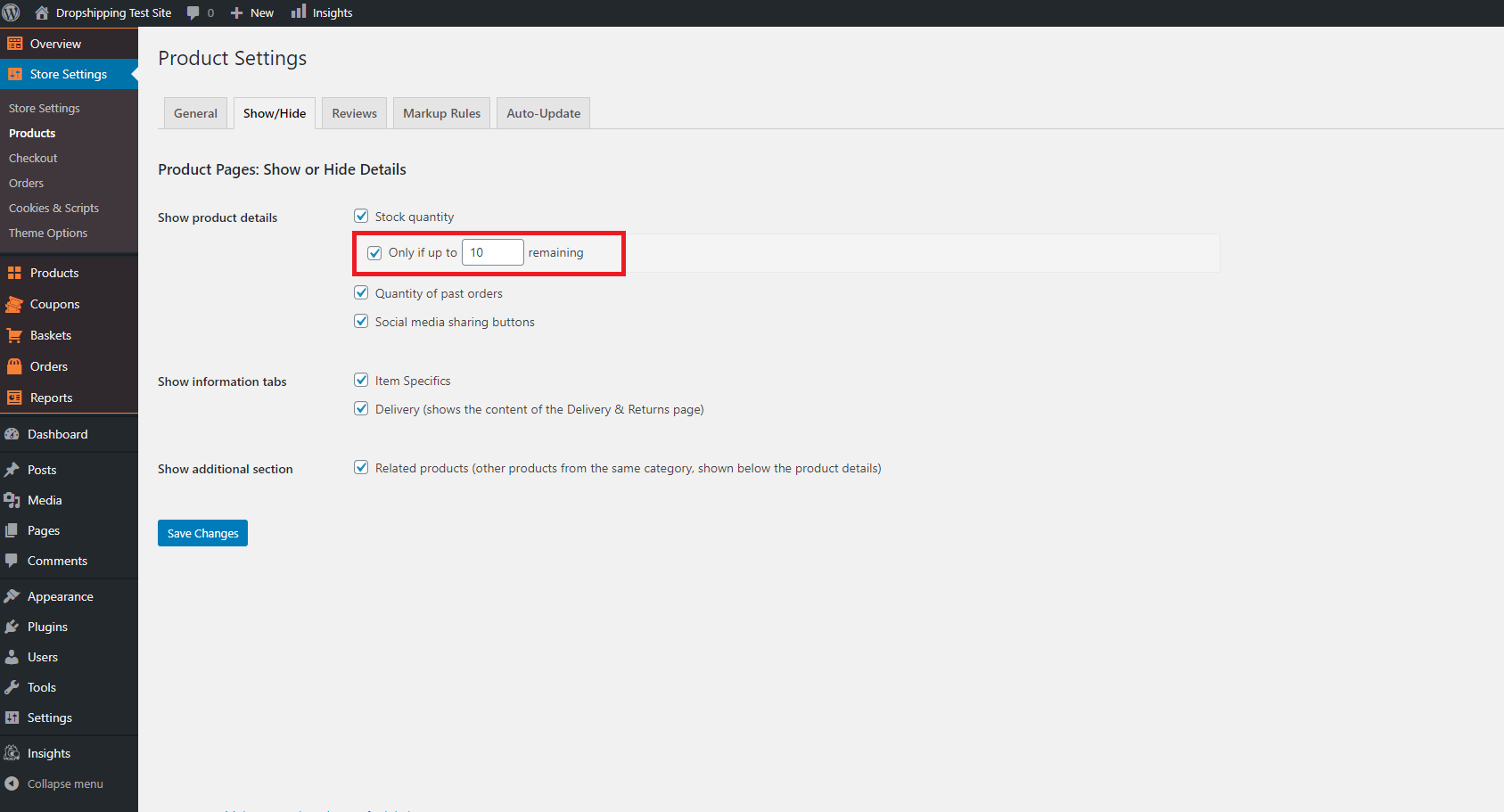Click the Pages icon in sidebar
The image size is (1504, 812).
pos(12,530)
